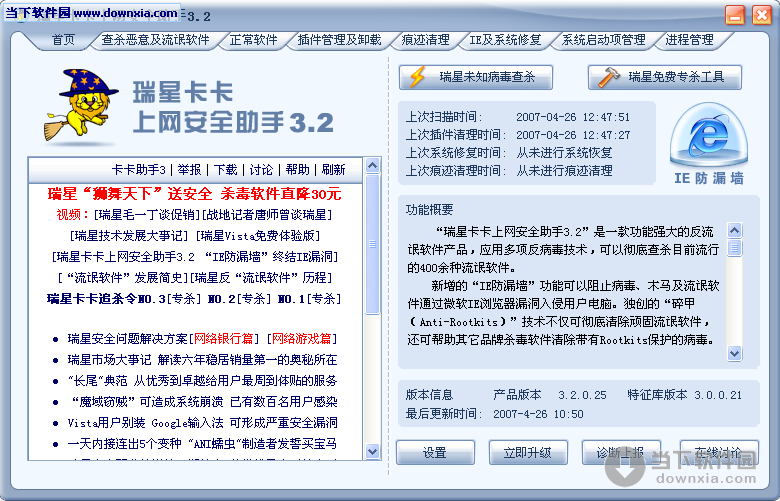Click the 在线讨论 button
The height and width of the screenshot is (501, 780).
719,452
